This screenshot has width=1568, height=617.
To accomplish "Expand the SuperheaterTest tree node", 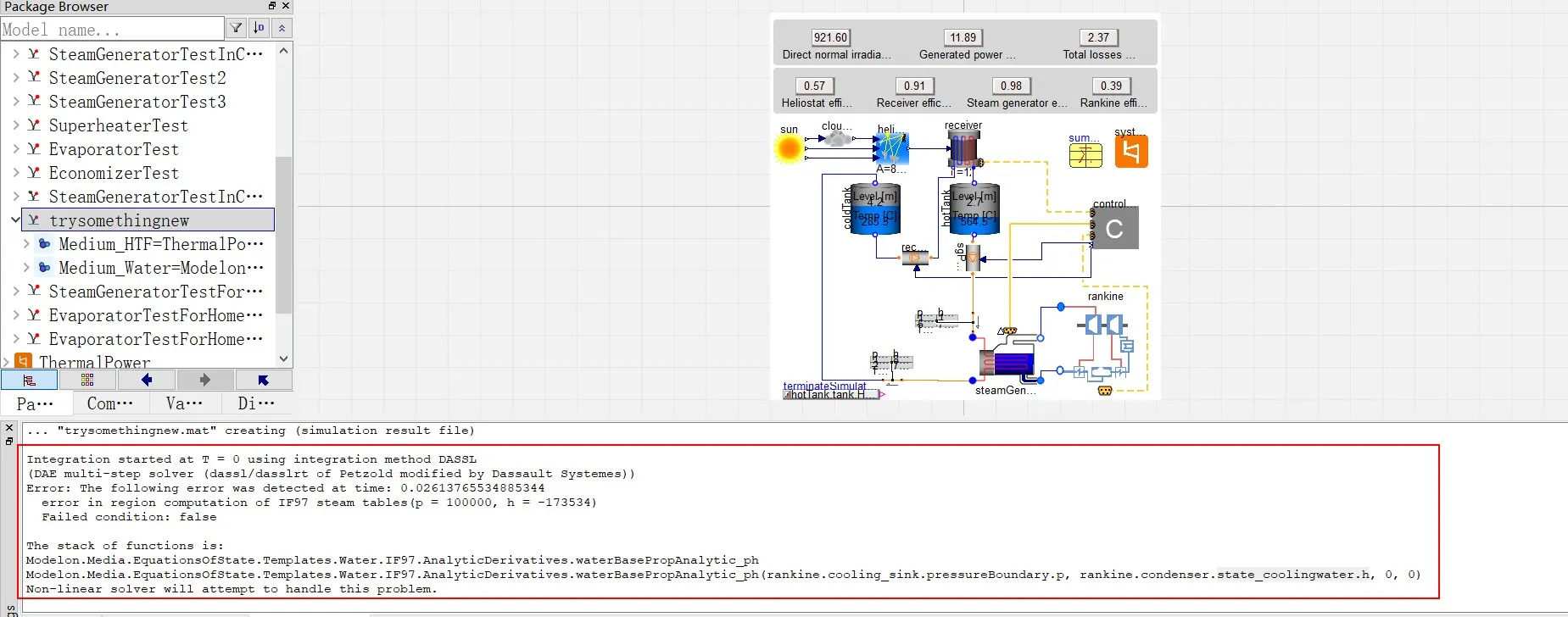I will tap(15, 125).
